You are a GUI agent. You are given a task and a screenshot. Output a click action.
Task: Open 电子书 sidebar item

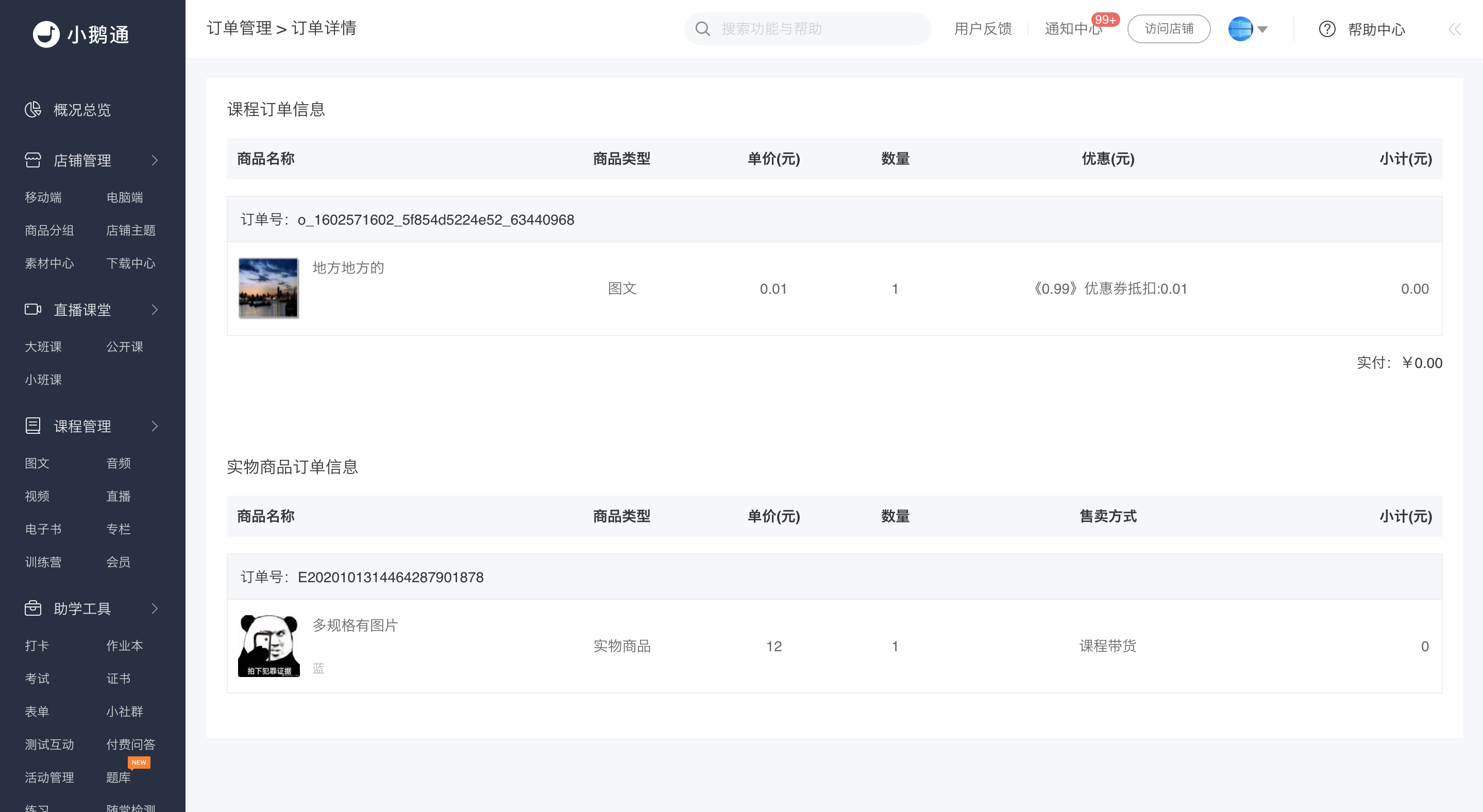coord(43,529)
